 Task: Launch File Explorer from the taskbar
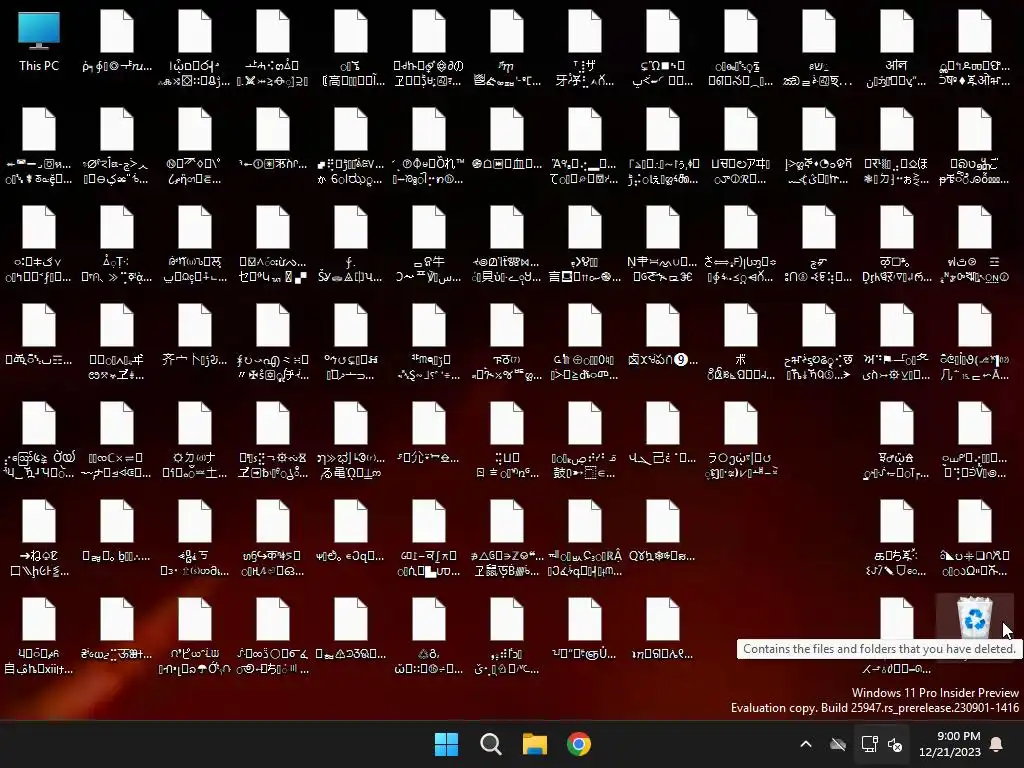pyautogui.click(x=535, y=744)
